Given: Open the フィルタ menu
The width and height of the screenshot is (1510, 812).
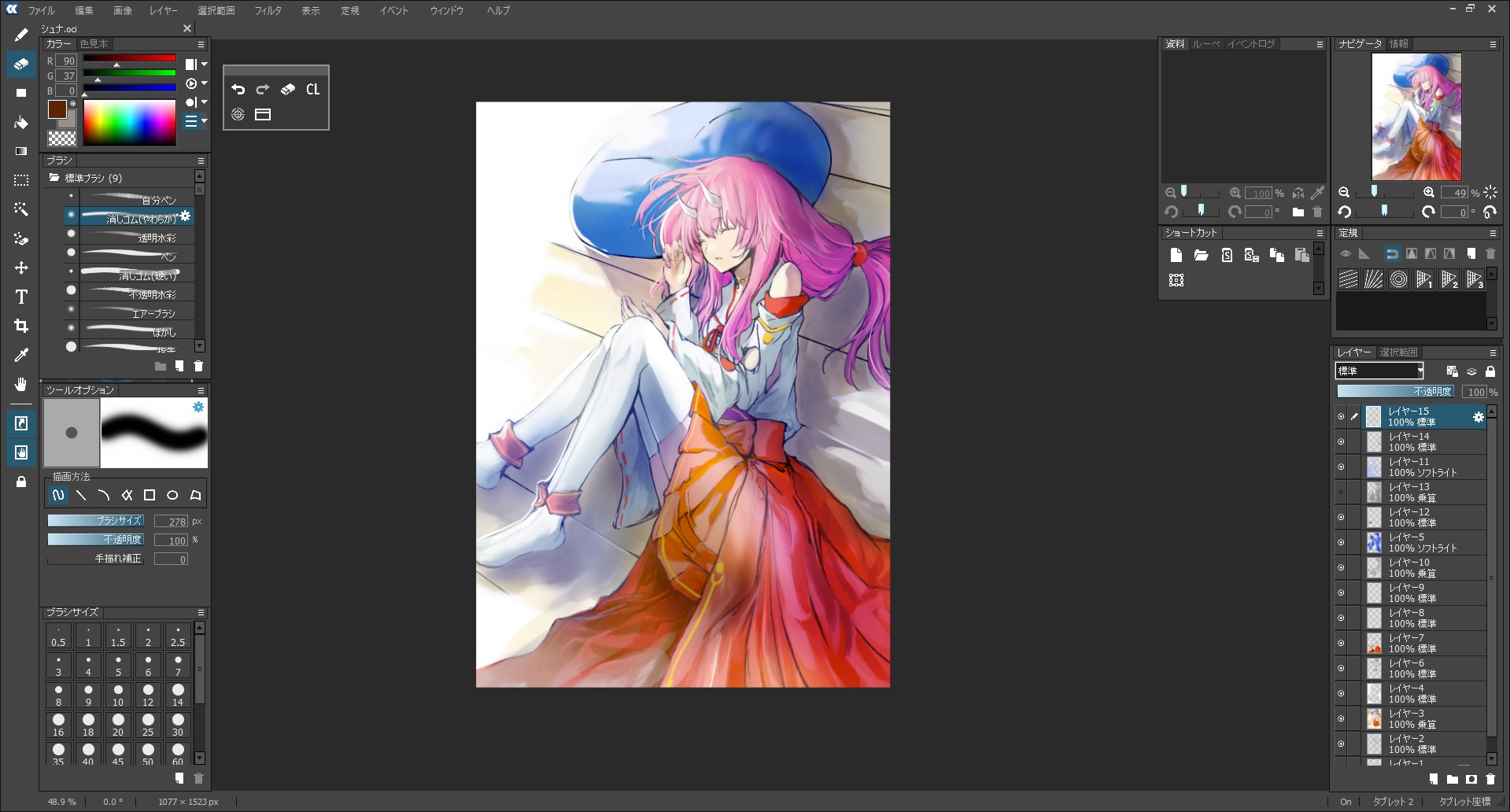Looking at the screenshot, I should 268,10.
